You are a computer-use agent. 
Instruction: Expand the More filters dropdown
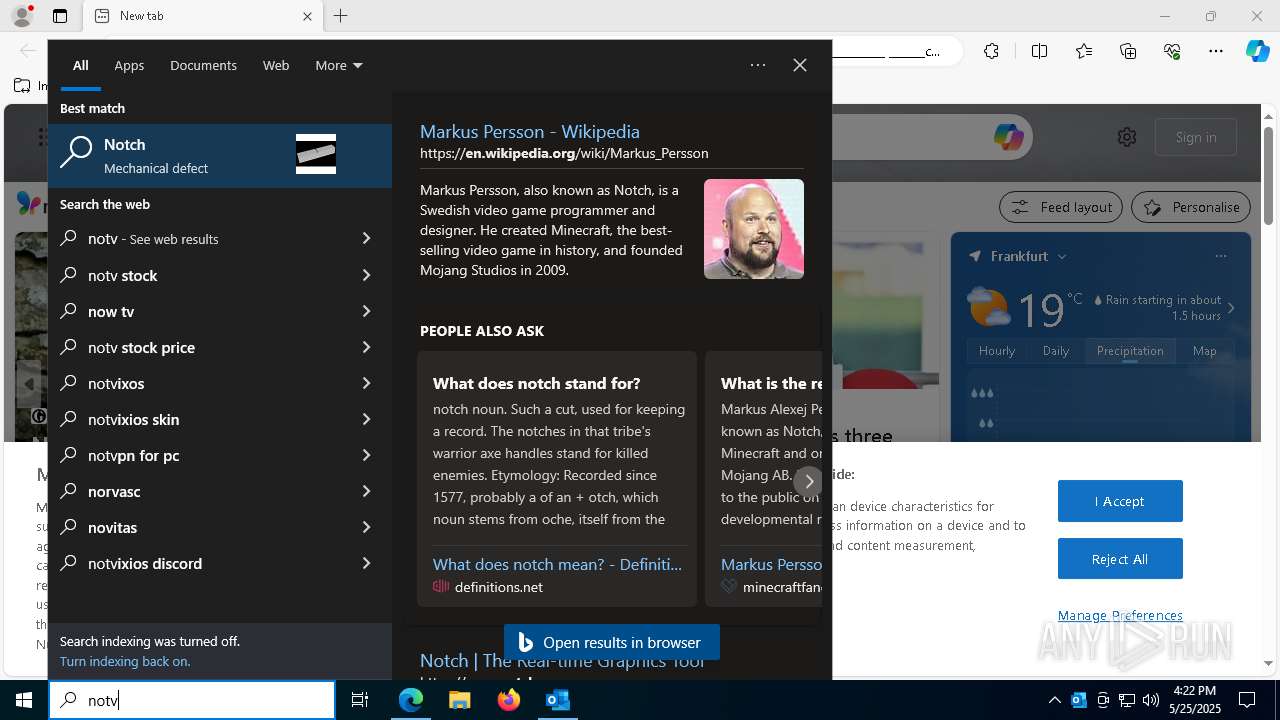[x=338, y=65]
